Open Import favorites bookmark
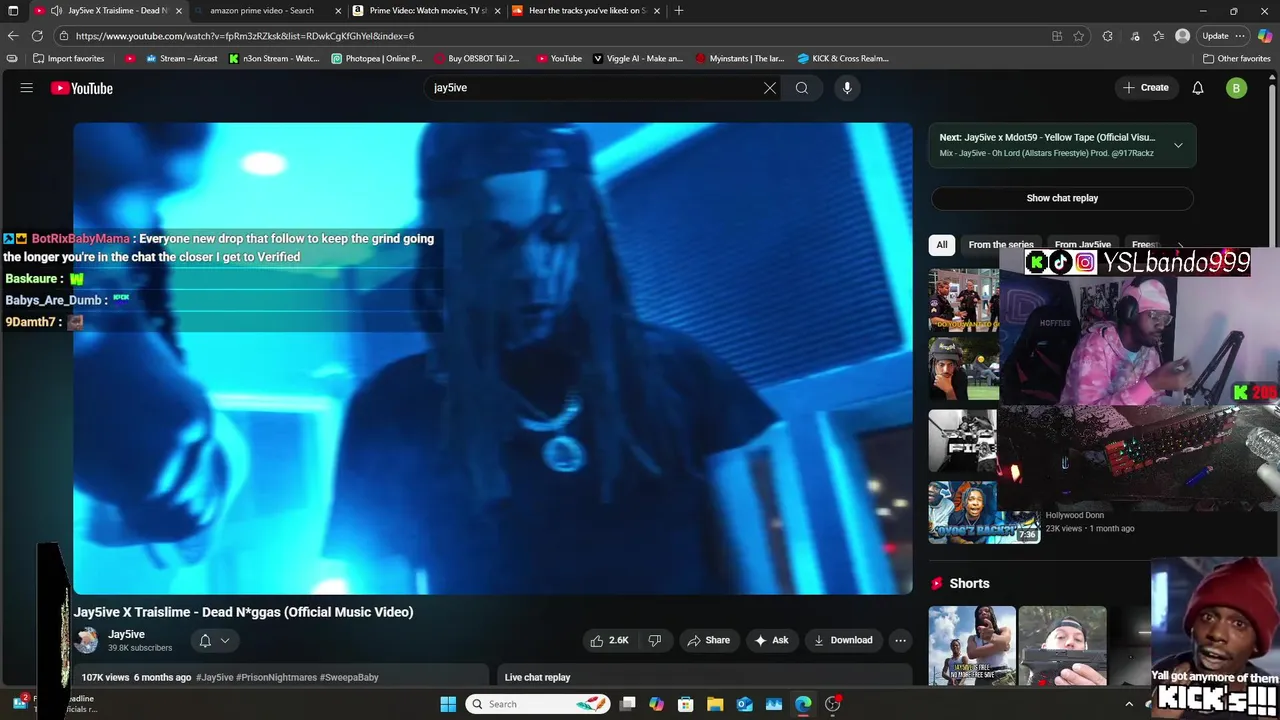Image resolution: width=1280 pixels, height=720 pixels. 68,59
